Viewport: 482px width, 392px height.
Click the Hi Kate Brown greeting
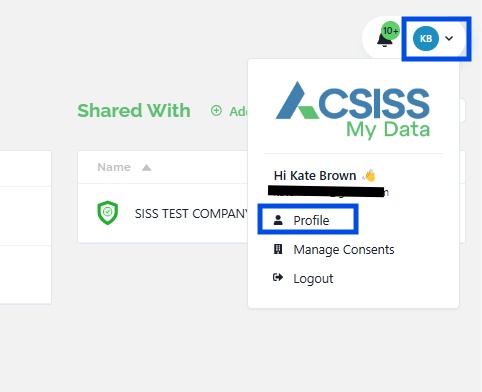[315, 175]
